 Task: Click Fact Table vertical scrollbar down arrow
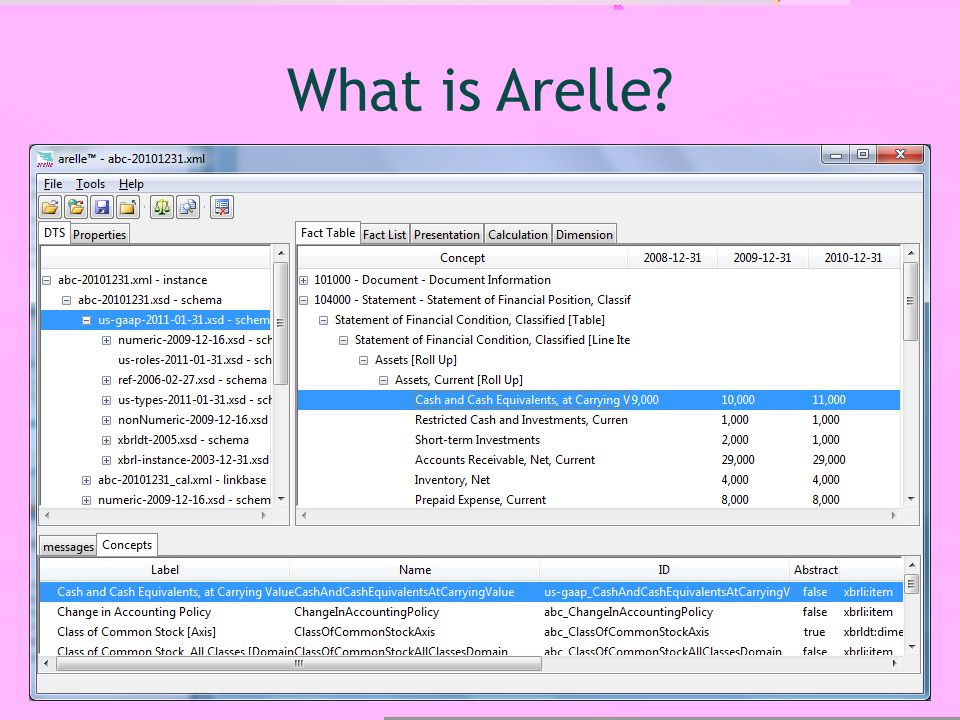(911, 499)
